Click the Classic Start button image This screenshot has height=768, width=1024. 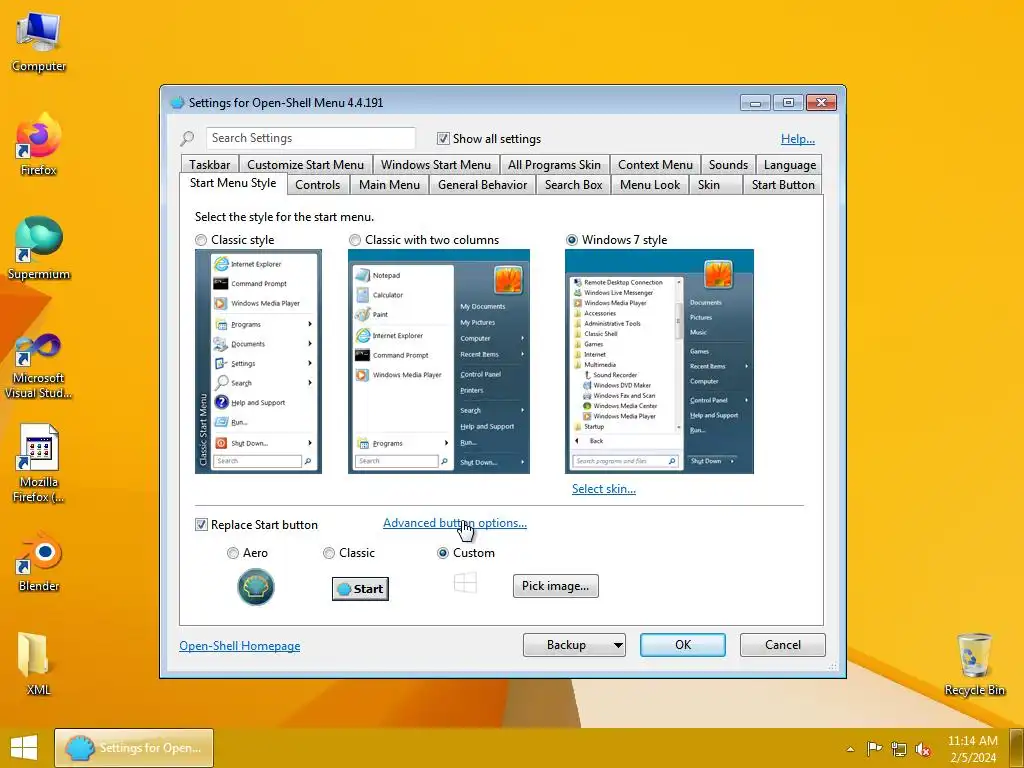(360, 588)
